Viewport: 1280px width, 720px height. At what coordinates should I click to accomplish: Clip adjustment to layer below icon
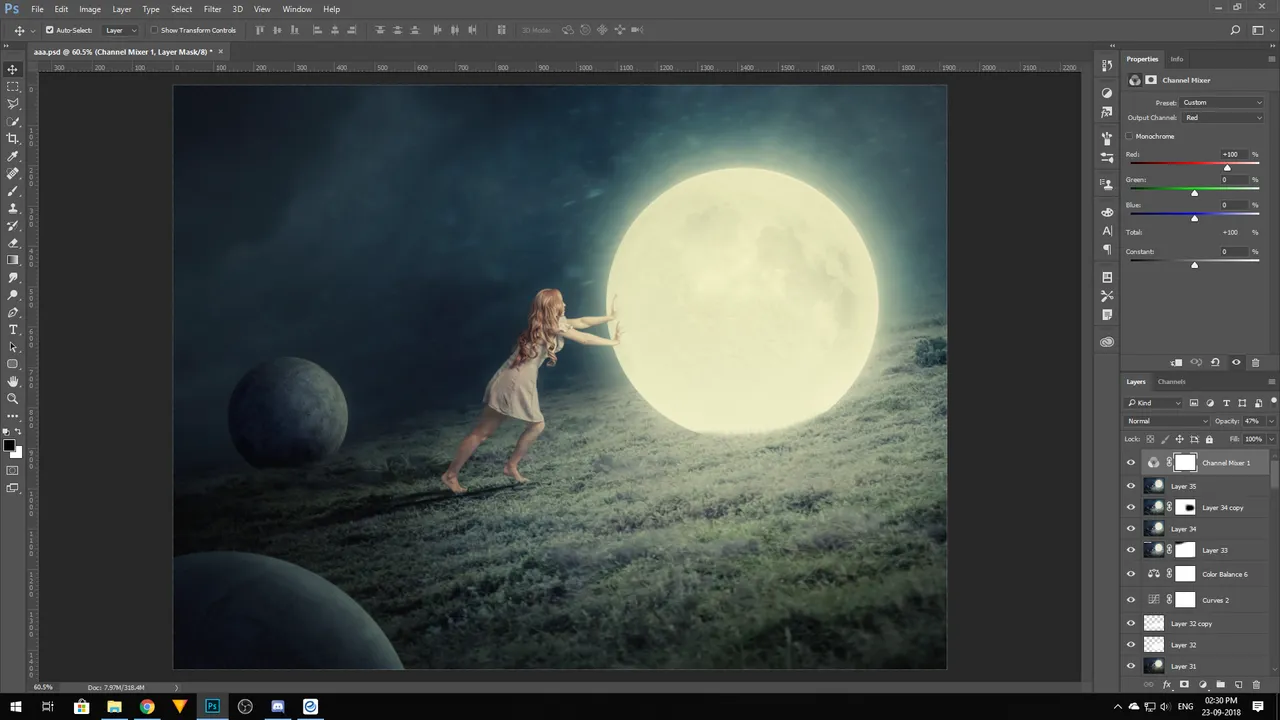pyautogui.click(x=1176, y=362)
